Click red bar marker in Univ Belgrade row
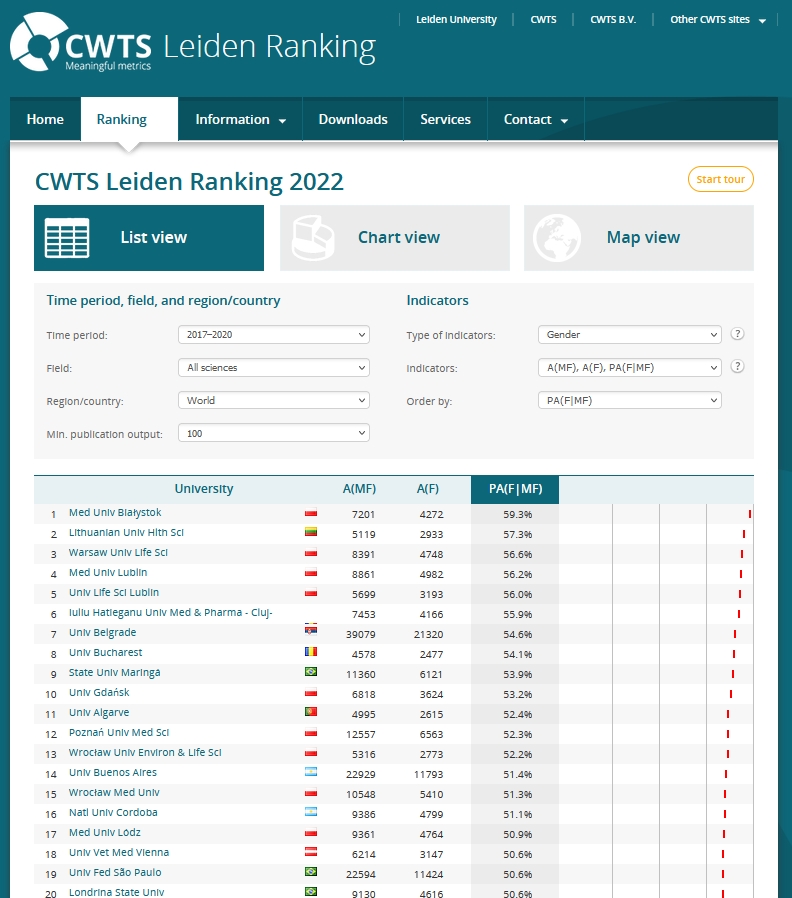Image resolution: width=792 pixels, height=898 pixels. [735, 634]
